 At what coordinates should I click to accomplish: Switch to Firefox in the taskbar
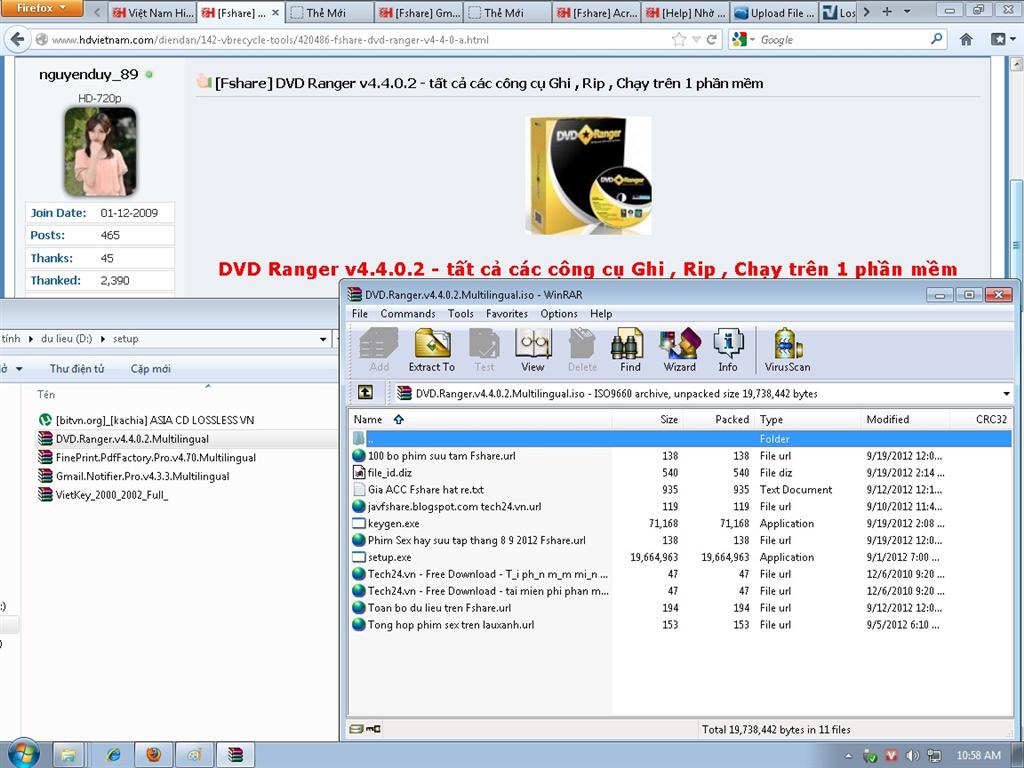[154, 755]
